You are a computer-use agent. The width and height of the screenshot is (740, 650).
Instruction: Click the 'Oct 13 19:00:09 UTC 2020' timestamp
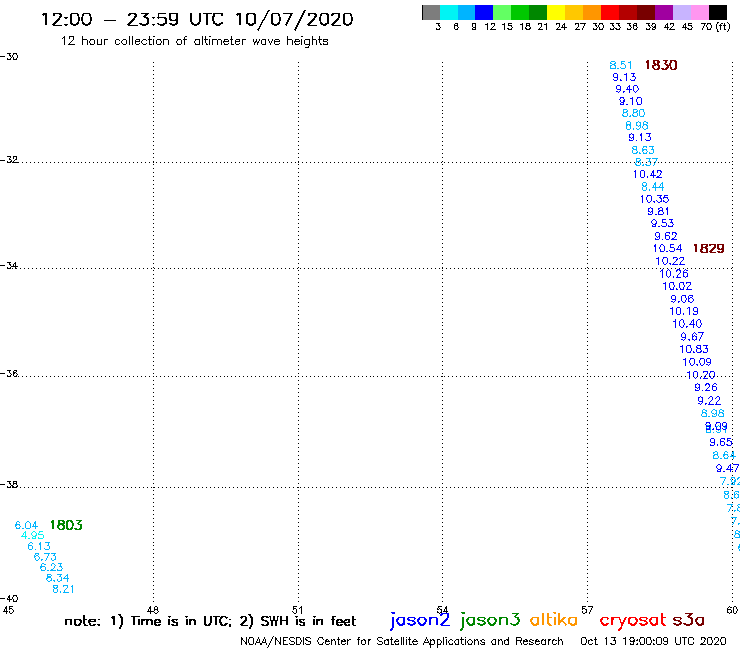point(653,641)
